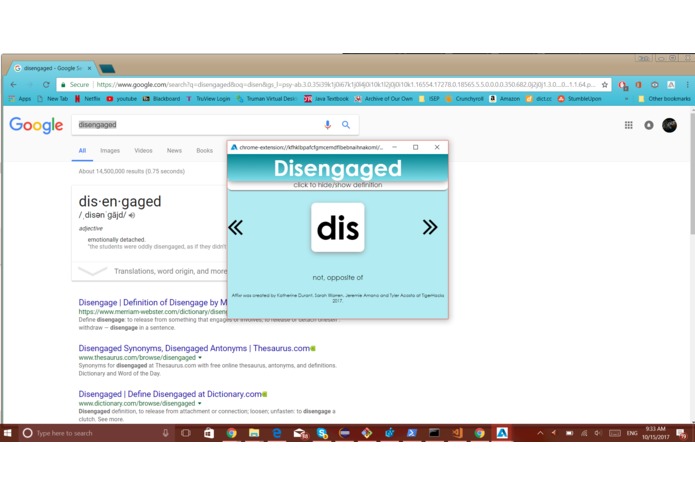Go back with the browser back arrow

click(x=13, y=85)
